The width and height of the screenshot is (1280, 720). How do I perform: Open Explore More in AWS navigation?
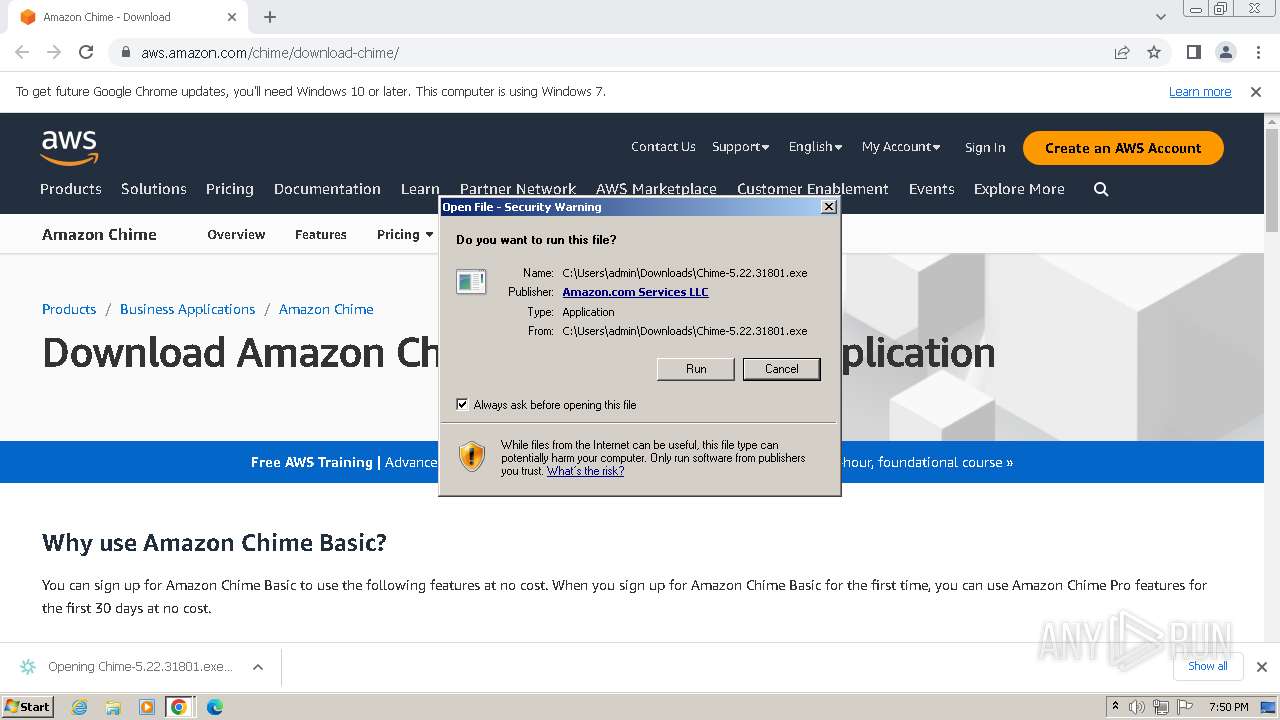pos(1019,189)
